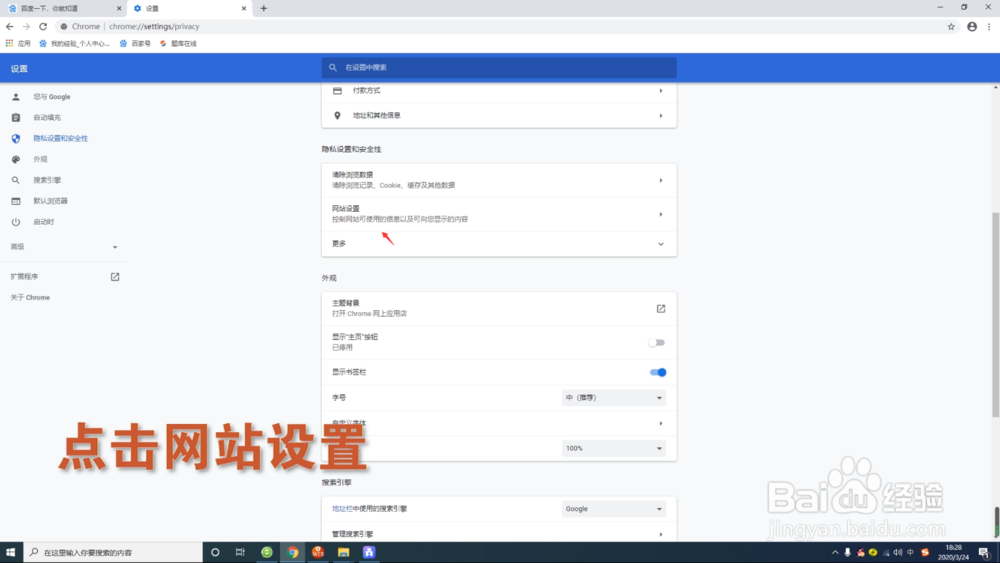This screenshot has width=1000, height=563.
Task: Click the person icon beside 您与 Google
Action: 16,97
